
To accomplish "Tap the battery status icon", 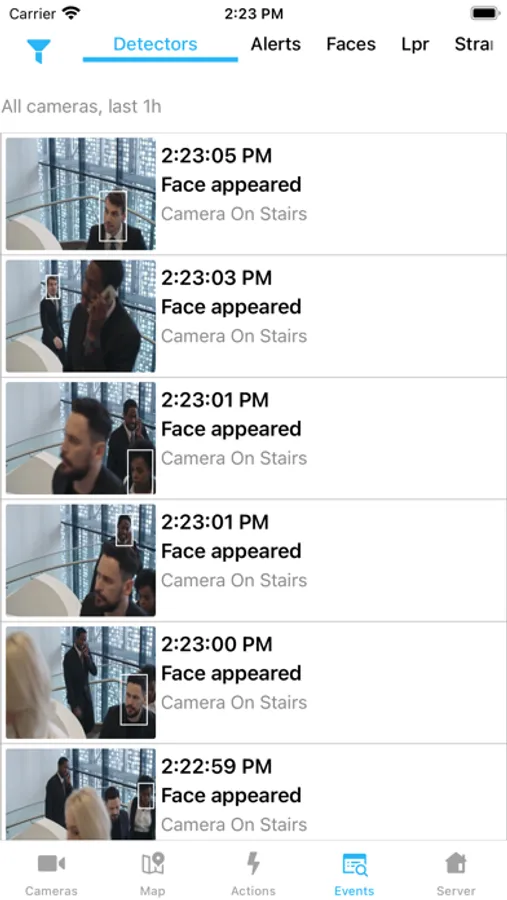I will (485, 14).
